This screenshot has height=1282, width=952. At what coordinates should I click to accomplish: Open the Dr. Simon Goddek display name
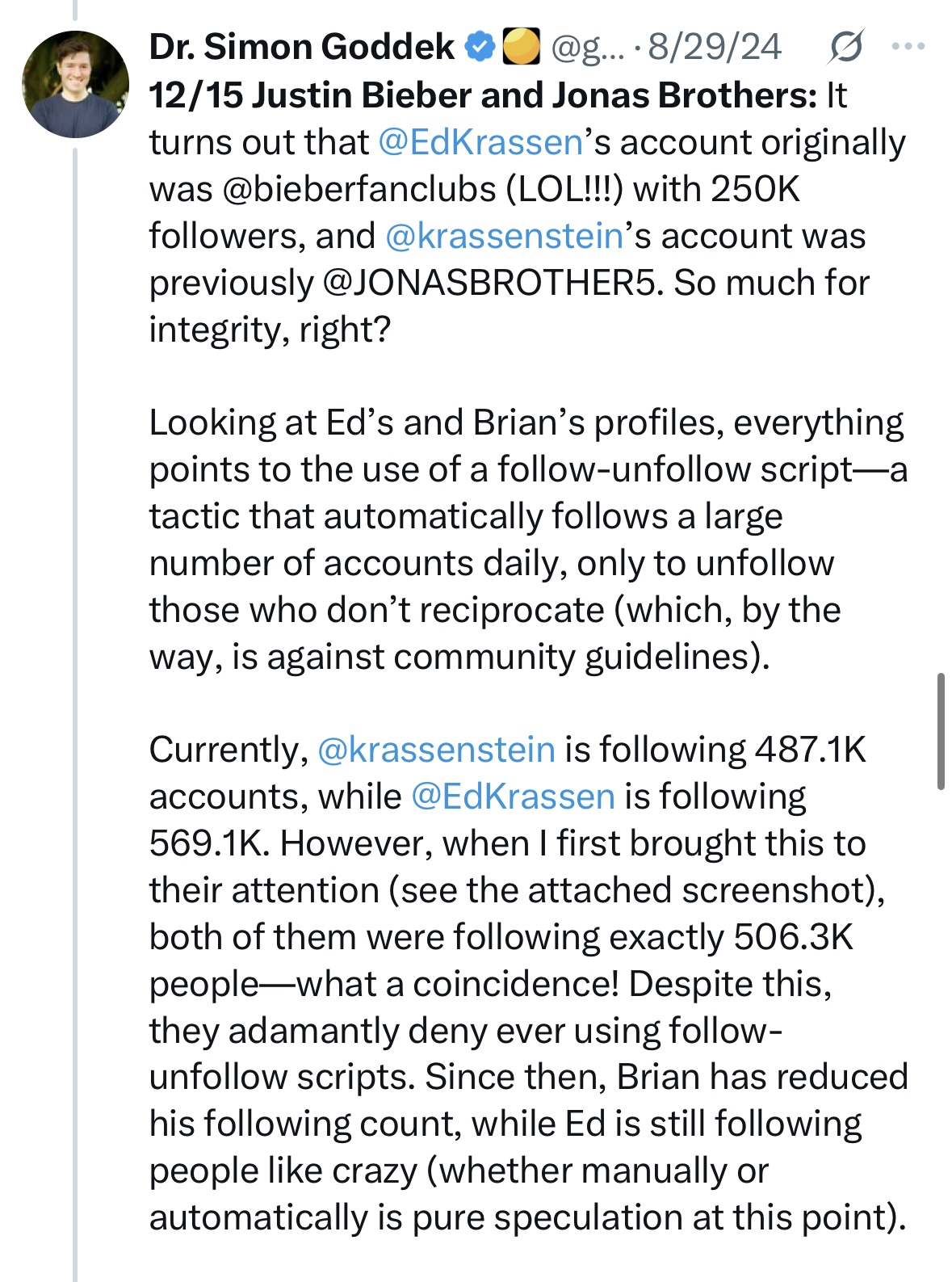click(302, 48)
